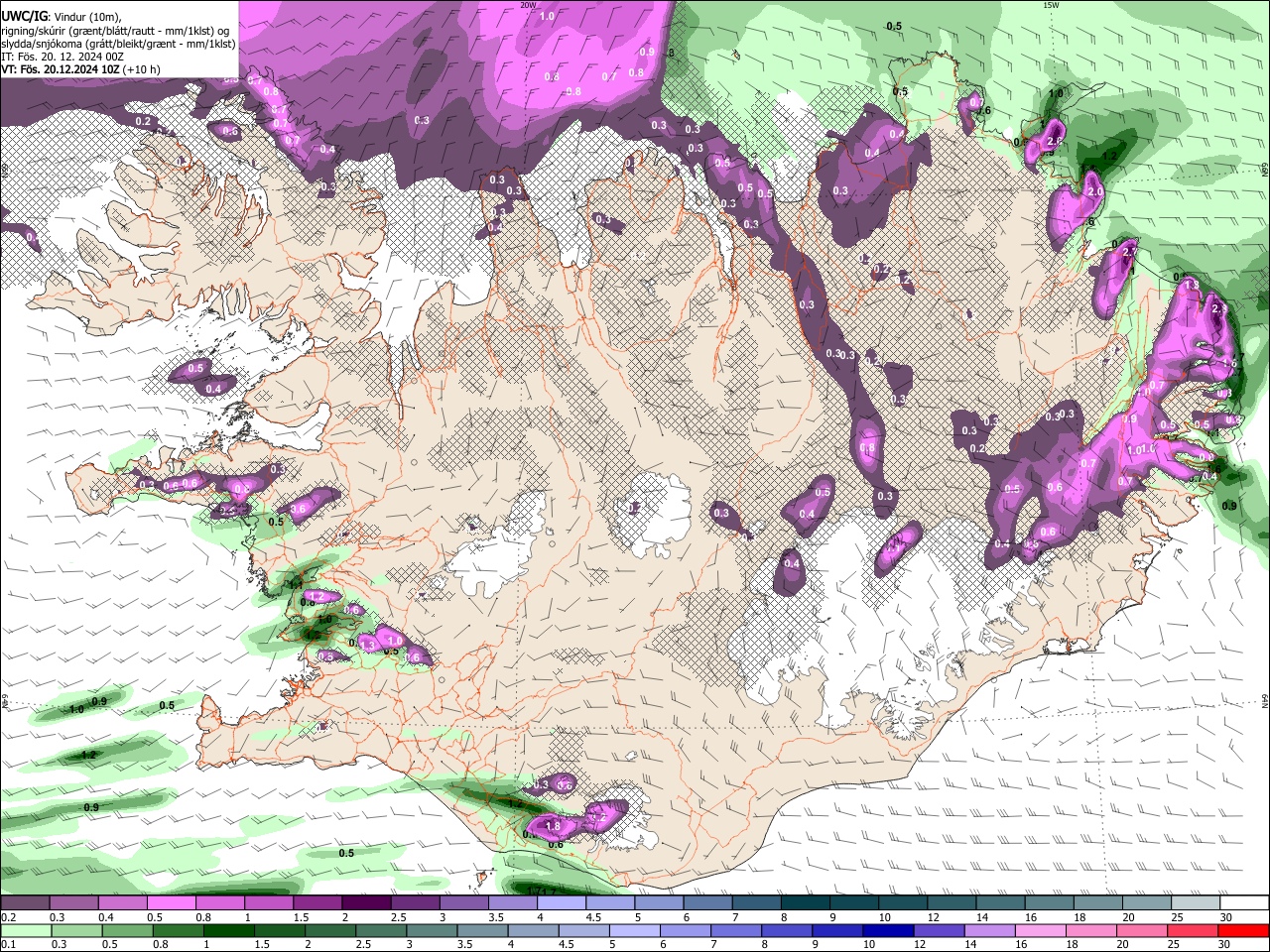1270x952 pixels.
Task: Click the '20W' longitude label at the map top
Action: [528, 5]
